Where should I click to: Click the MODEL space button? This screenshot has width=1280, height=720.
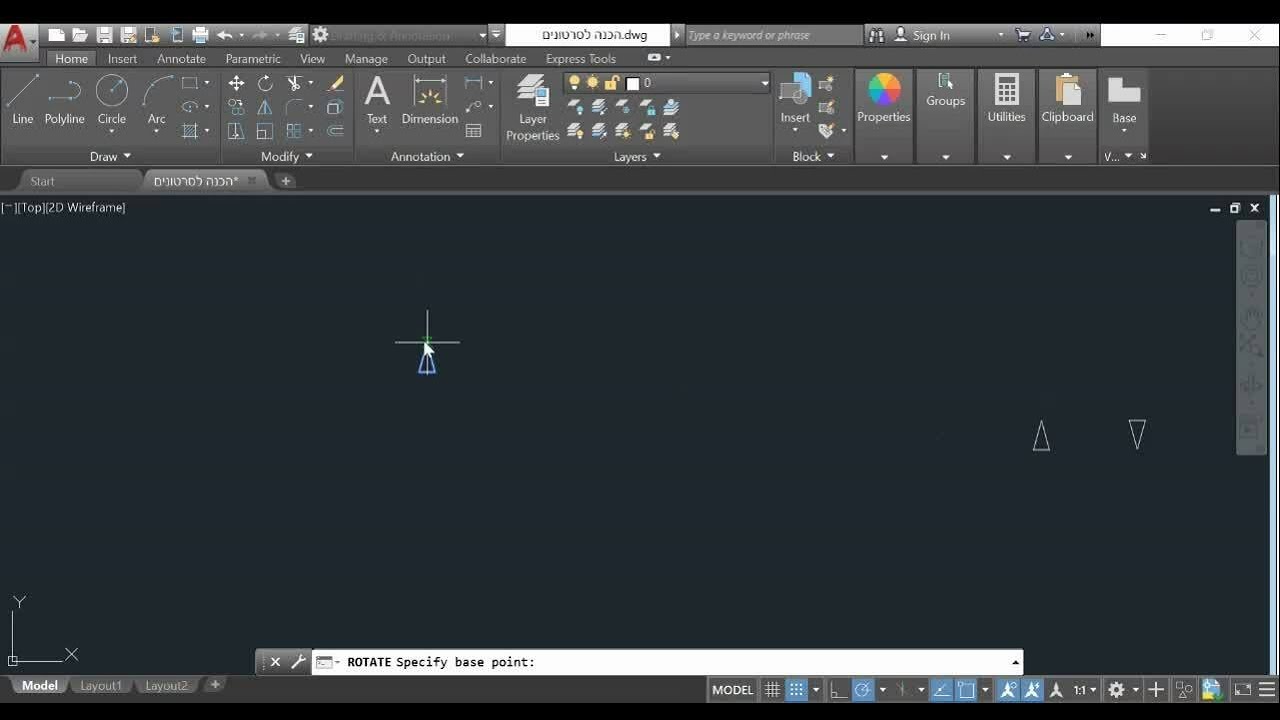click(x=732, y=690)
